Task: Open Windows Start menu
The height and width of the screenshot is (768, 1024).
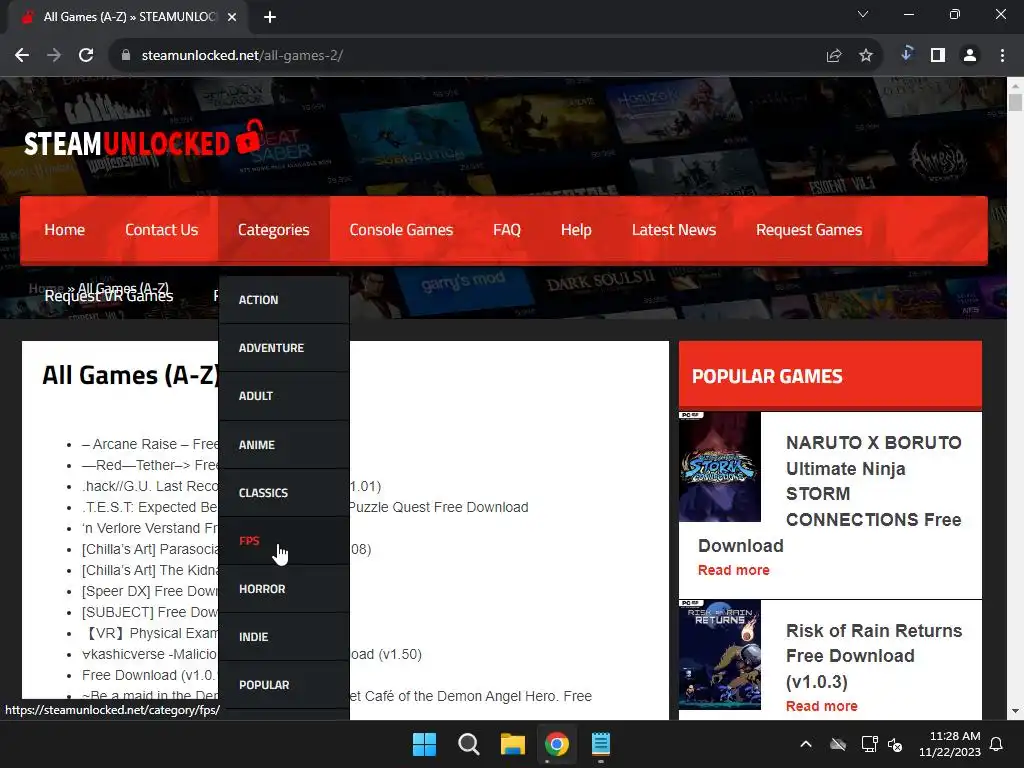Action: coord(424,744)
